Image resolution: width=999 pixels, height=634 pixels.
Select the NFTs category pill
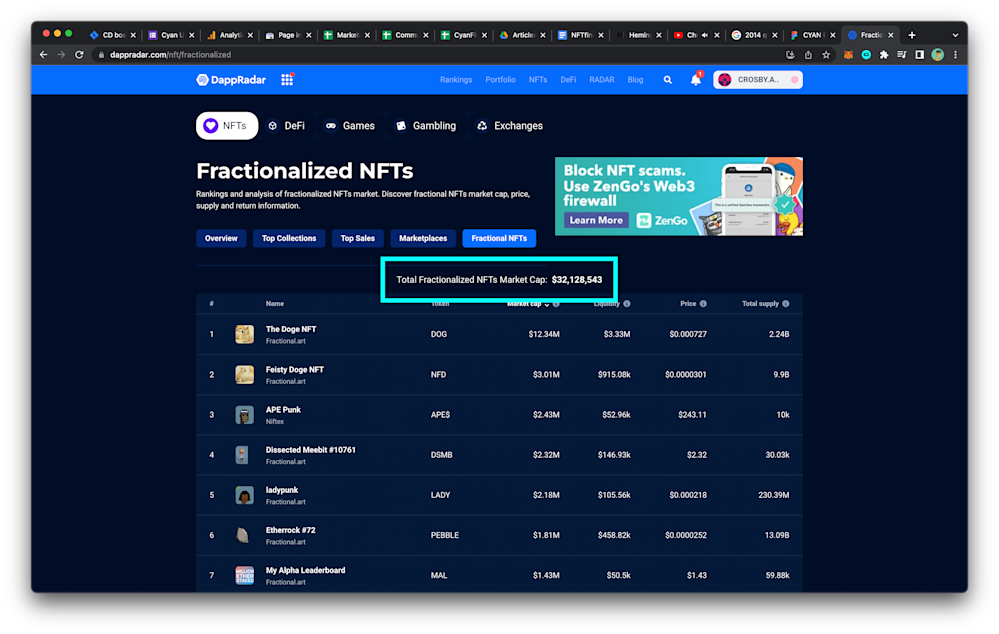227,126
